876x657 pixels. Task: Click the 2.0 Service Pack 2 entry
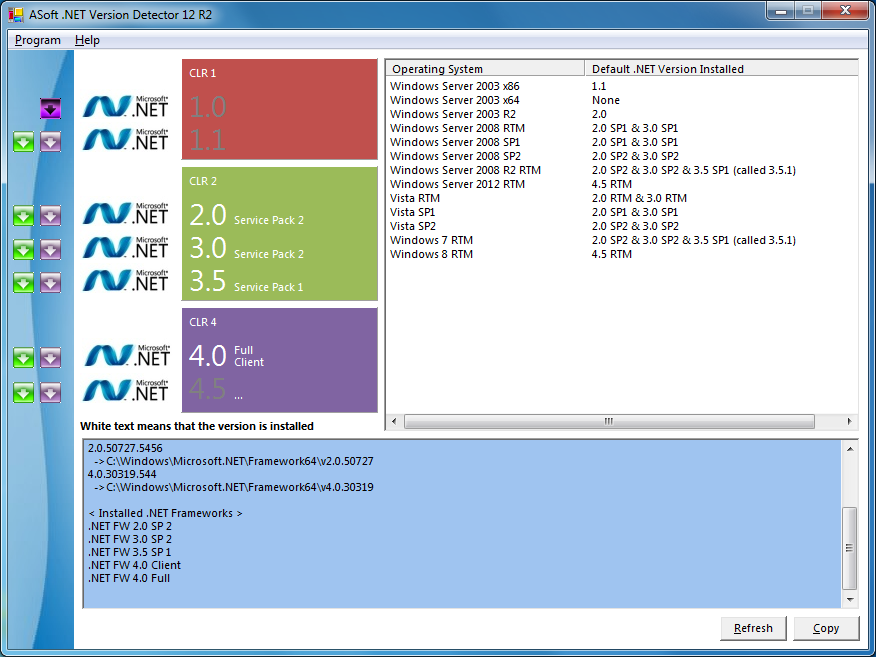(x=246, y=216)
